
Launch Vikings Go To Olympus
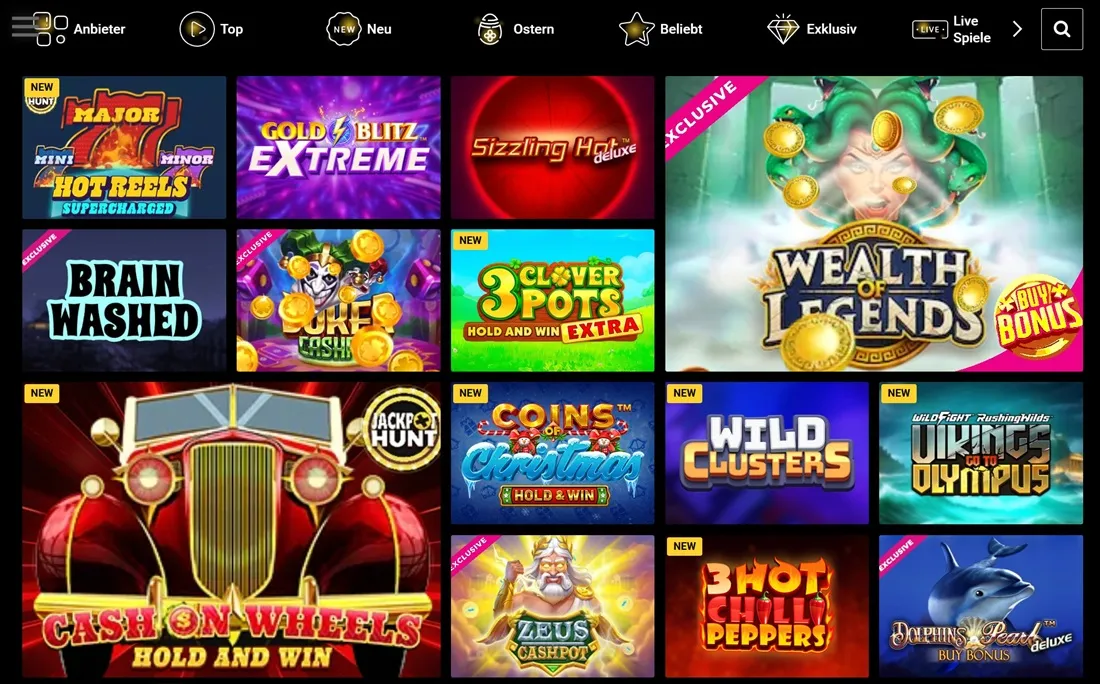point(981,453)
